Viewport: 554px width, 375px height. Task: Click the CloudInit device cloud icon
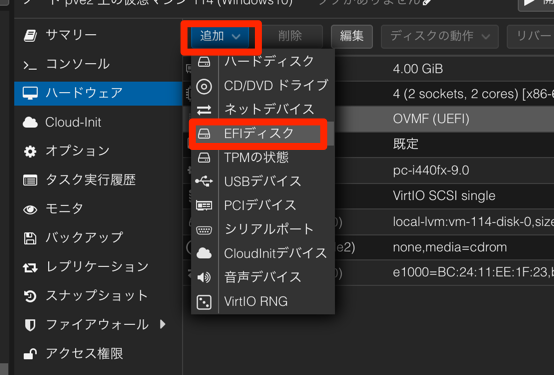tap(204, 253)
